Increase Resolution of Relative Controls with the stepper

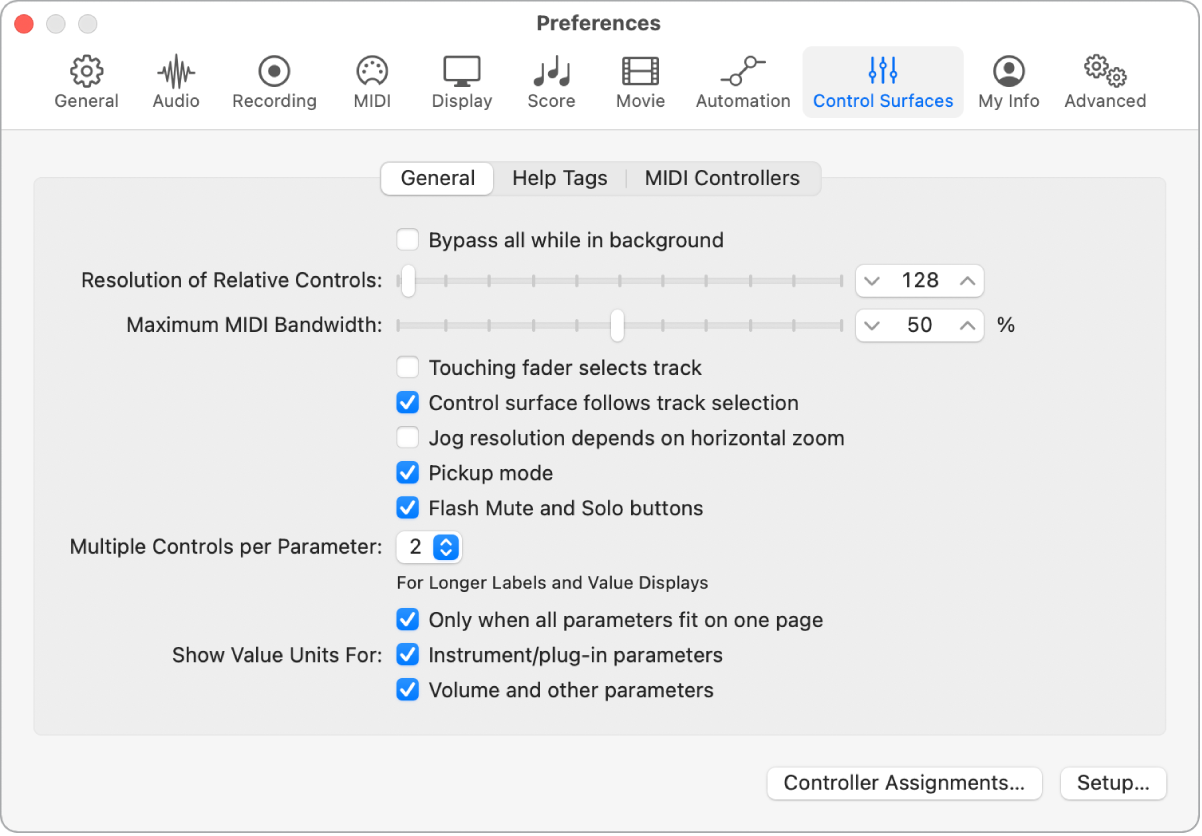tap(967, 281)
